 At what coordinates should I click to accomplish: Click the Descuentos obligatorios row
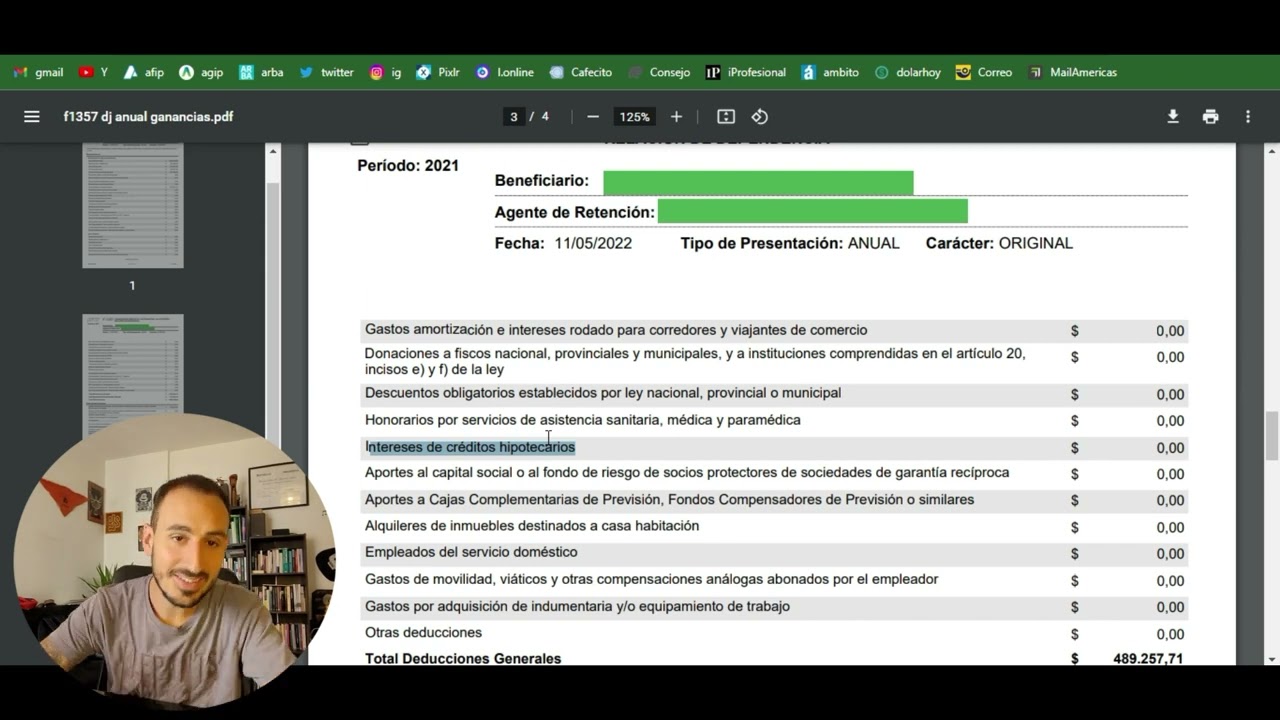pos(774,394)
